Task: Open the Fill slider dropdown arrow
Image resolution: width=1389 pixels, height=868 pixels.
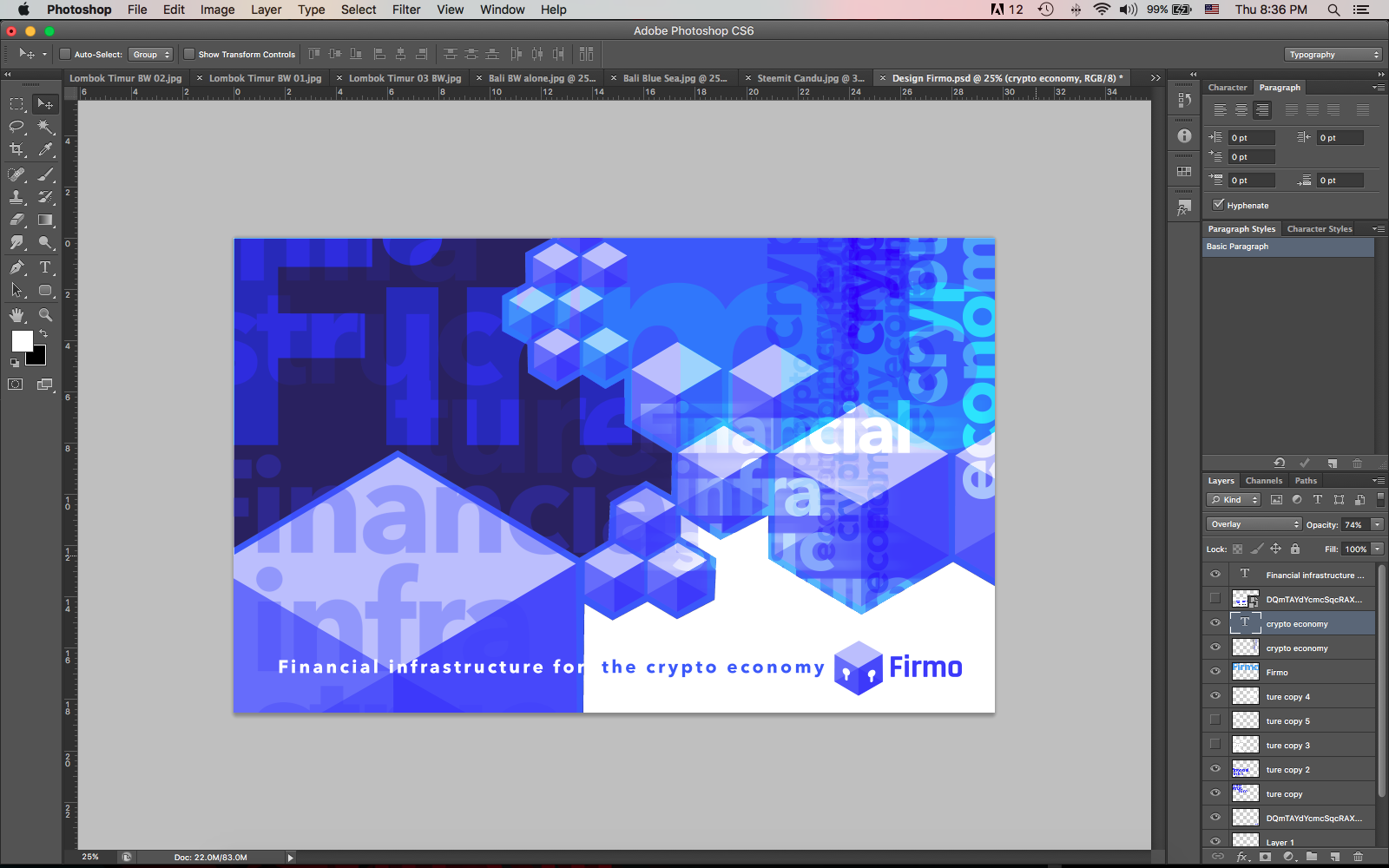Action: (x=1377, y=549)
